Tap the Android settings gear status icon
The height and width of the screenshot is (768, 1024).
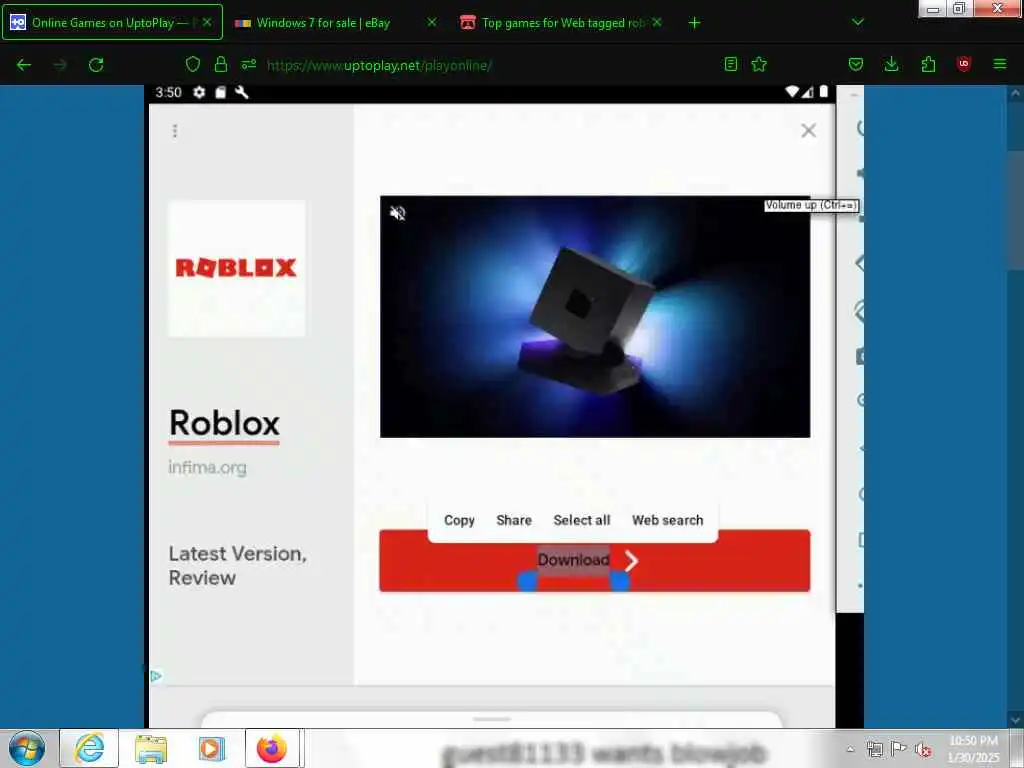199,93
